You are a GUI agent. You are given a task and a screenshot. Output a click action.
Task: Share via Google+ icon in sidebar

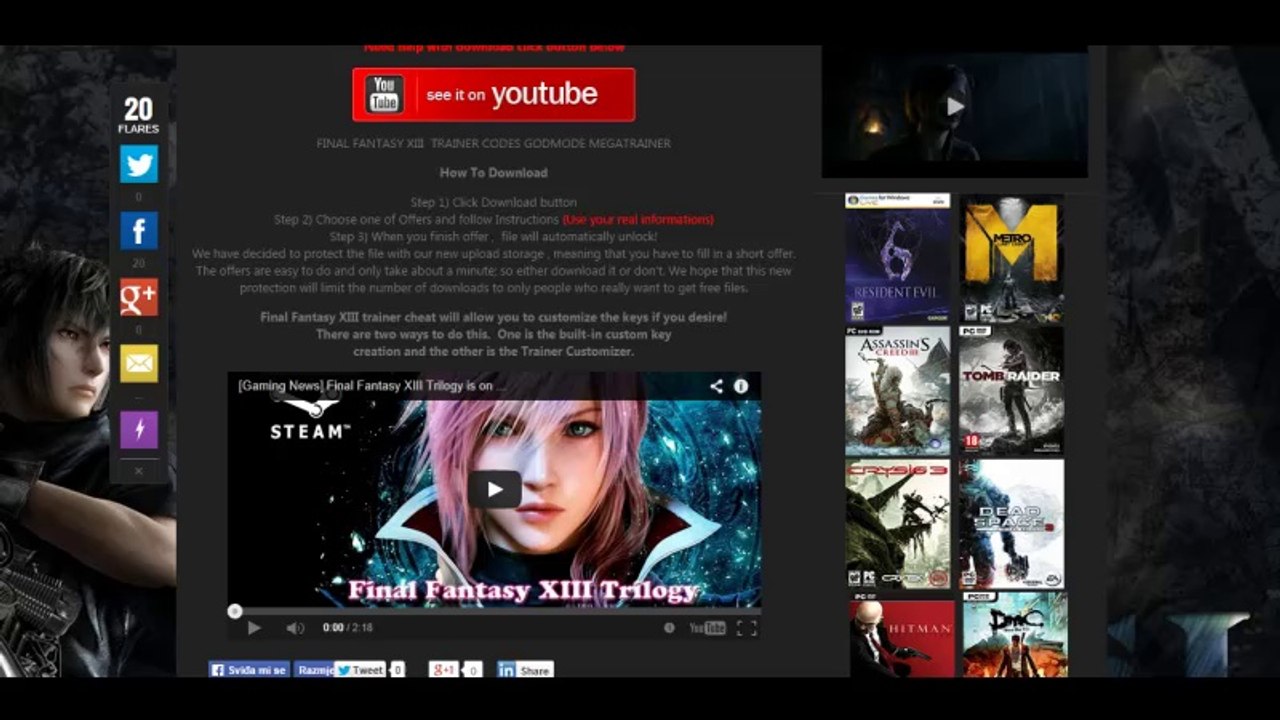point(139,297)
